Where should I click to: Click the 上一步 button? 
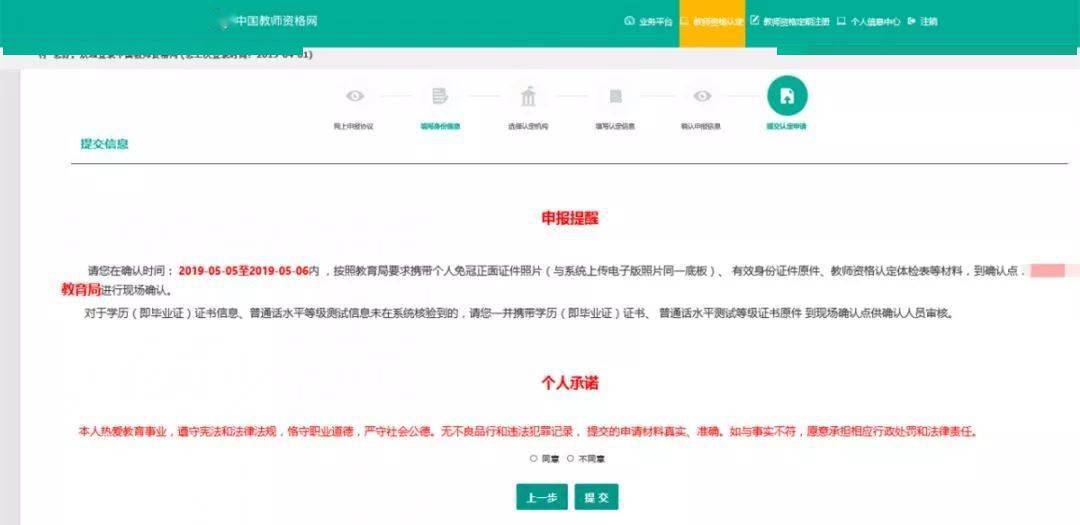(x=541, y=497)
